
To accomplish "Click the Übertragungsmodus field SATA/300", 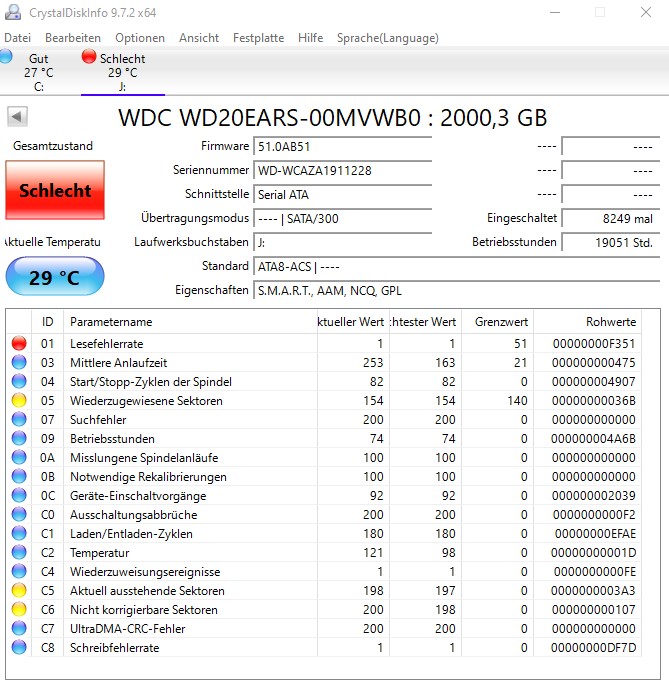I will 343,218.
